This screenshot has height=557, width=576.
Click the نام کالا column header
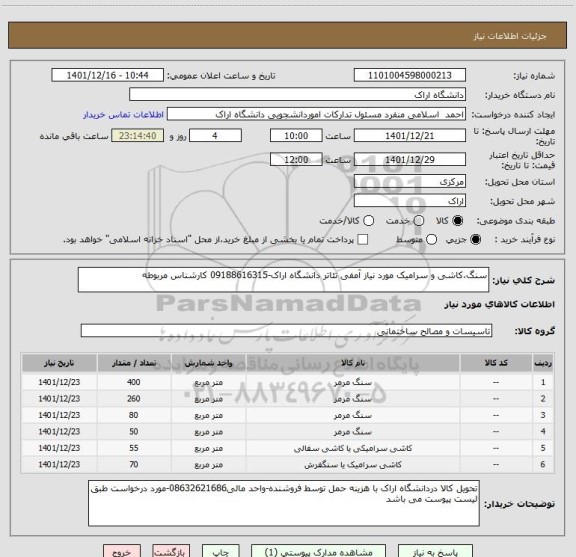(x=353, y=363)
